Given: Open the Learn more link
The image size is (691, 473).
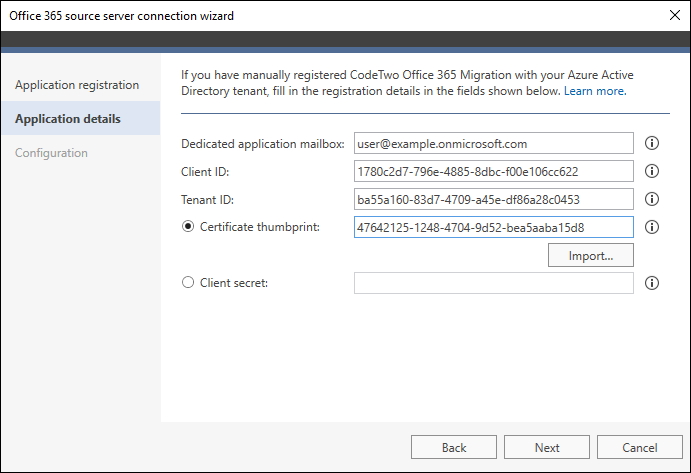Looking at the screenshot, I should 595,91.
